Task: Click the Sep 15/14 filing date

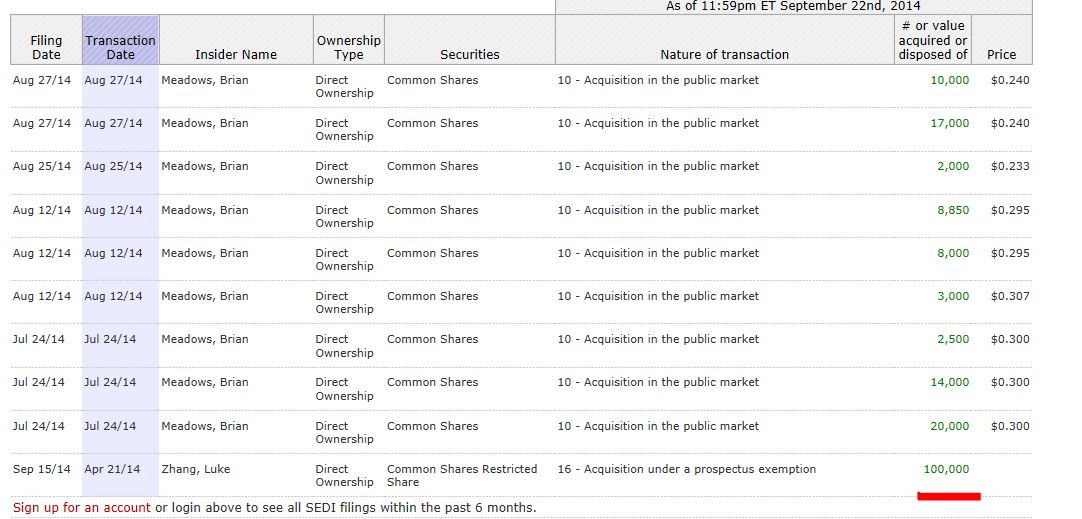Action: (x=42, y=469)
